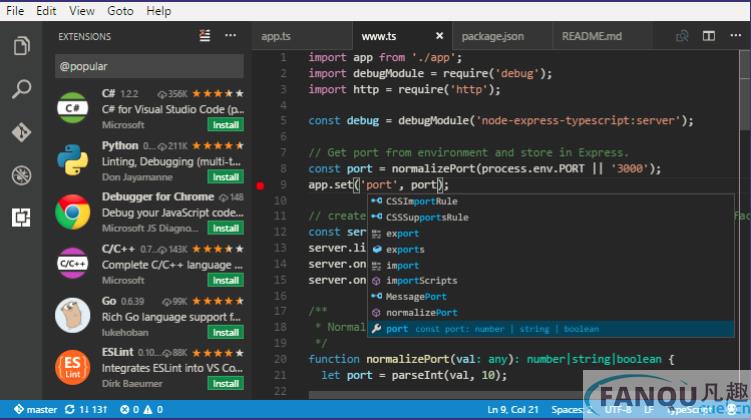This screenshot has width=751, height=420.
Task: Open the Source Control git icon
Action: click(x=22, y=132)
